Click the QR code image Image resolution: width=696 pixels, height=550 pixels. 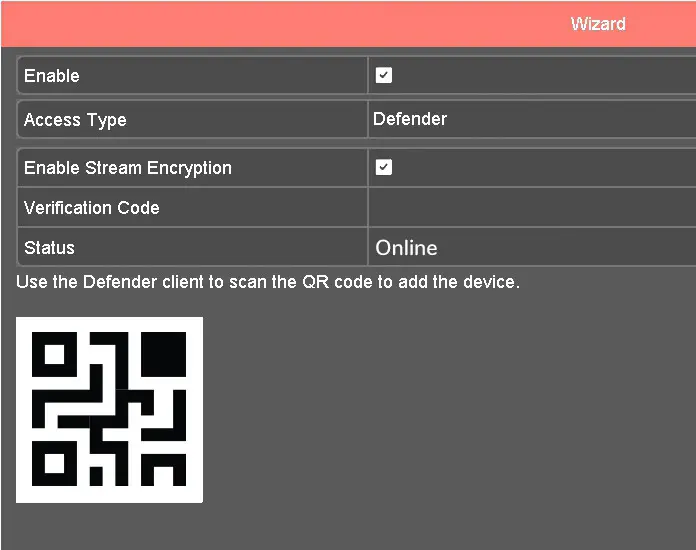pos(109,410)
